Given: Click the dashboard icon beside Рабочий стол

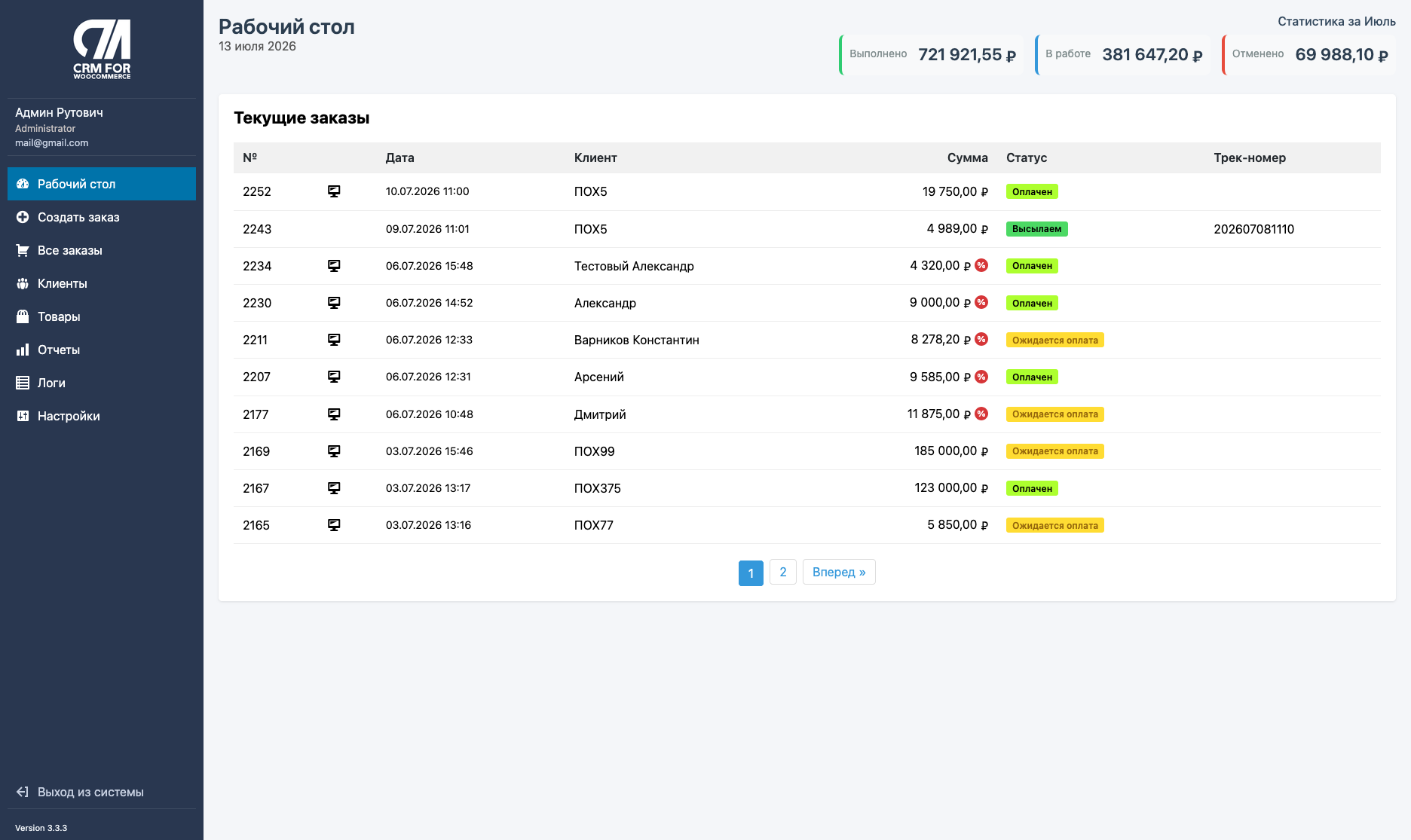Looking at the screenshot, I should coord(23,184).
